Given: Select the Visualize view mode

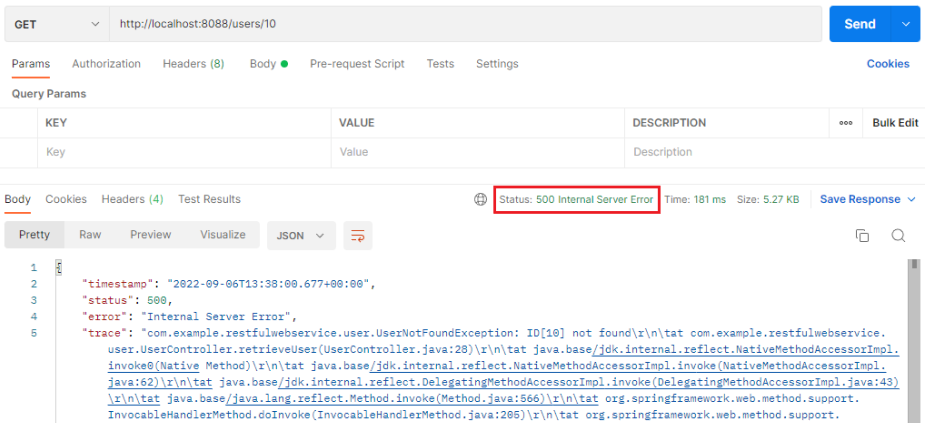Looking at the screenshot, I should [222, 235].
